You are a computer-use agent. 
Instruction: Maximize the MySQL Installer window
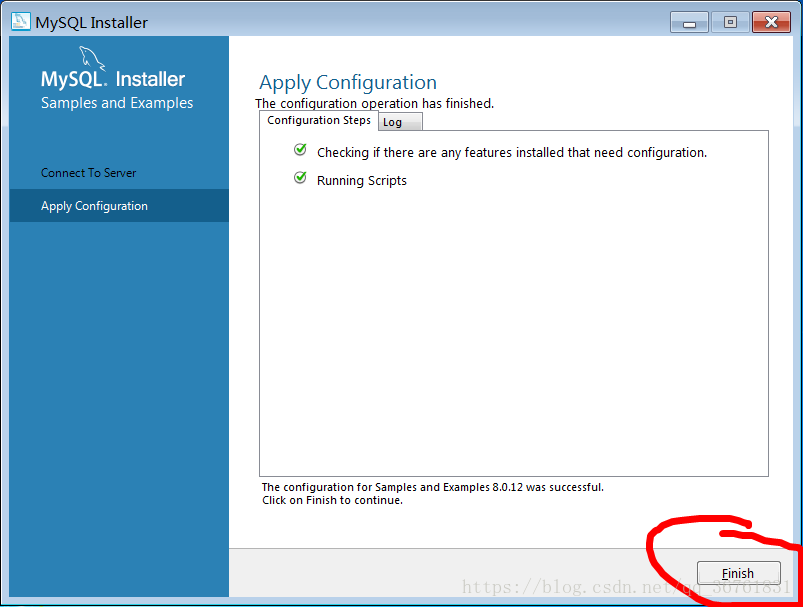coord(730,23)
